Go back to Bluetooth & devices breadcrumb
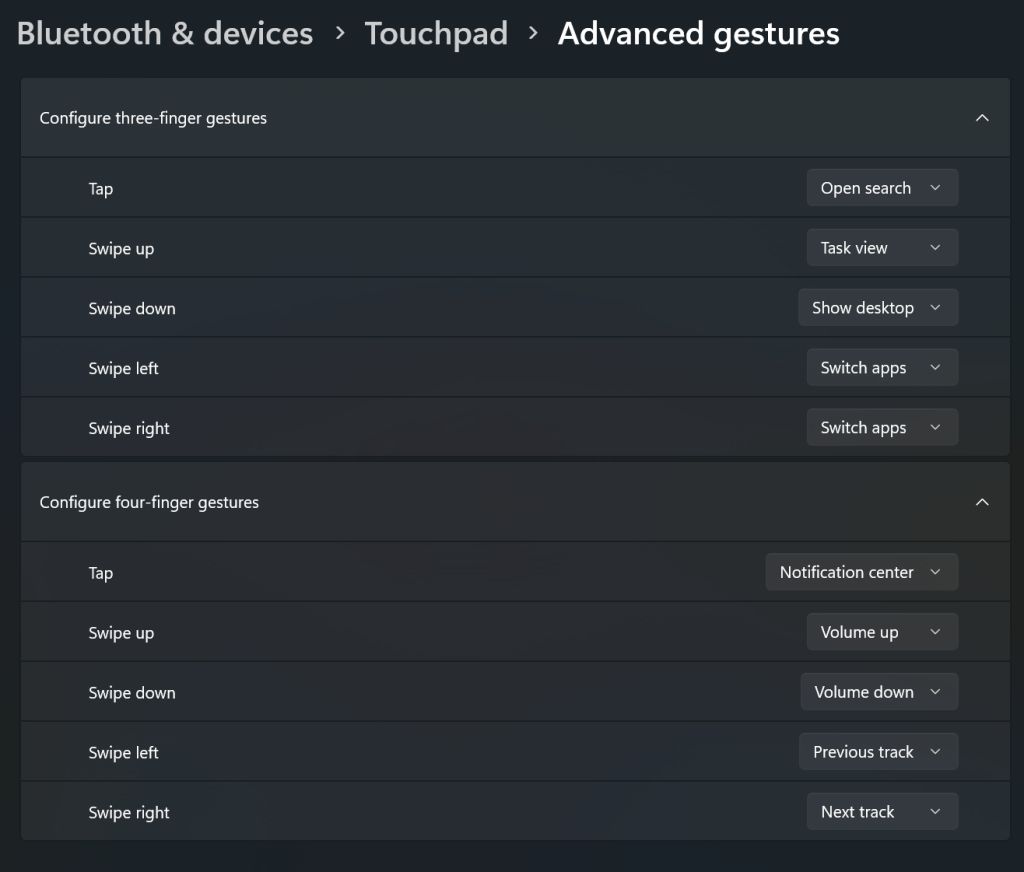This screenshot has width=1024, height=872. tap(165, 34)
